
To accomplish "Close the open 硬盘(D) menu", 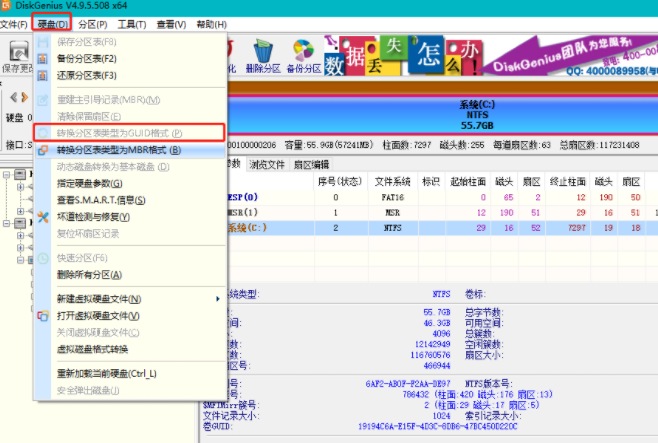I will click(x=52, y=24).
